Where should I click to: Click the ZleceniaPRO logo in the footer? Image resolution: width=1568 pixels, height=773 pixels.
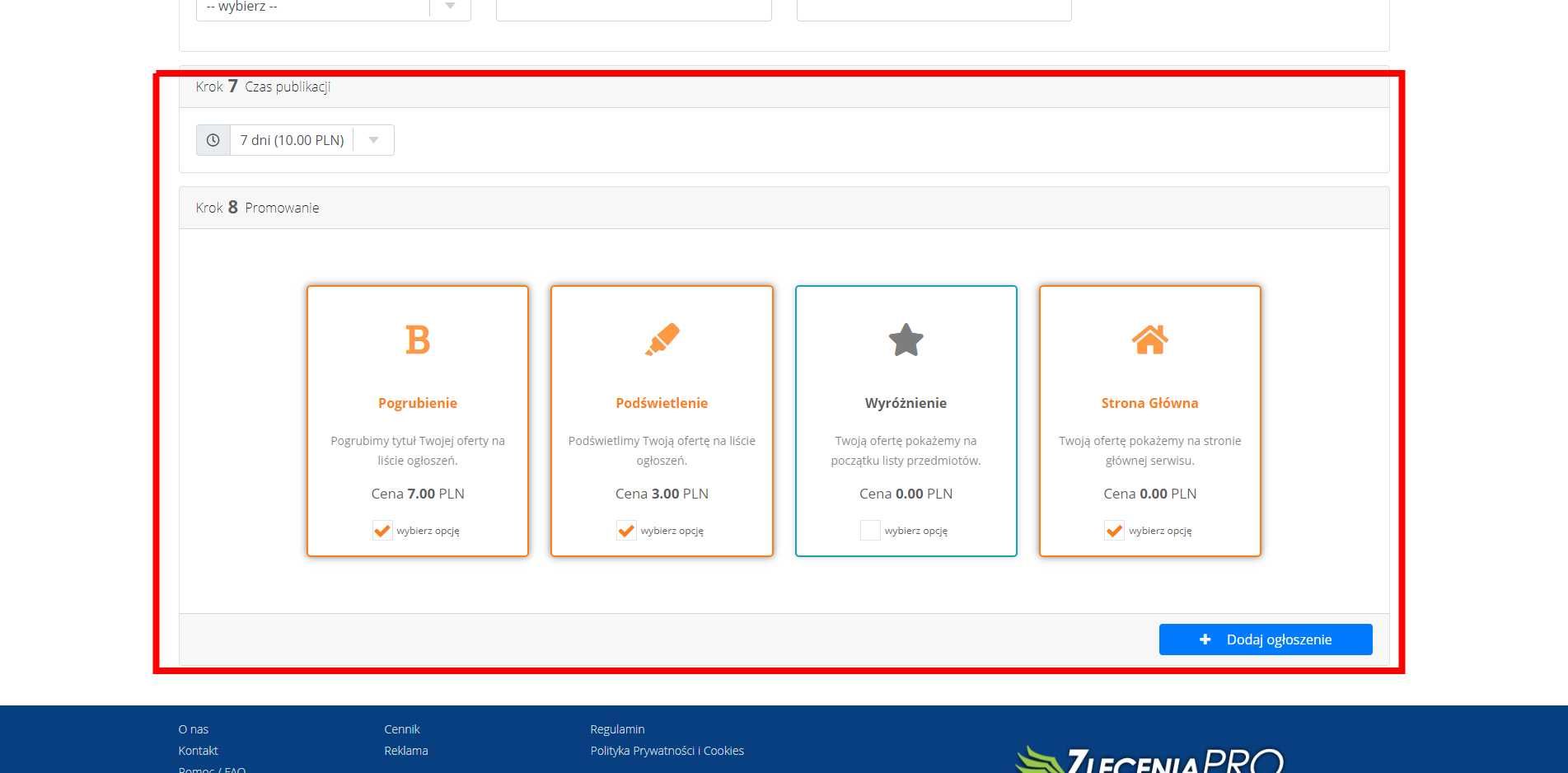[x=1149, y=758]
